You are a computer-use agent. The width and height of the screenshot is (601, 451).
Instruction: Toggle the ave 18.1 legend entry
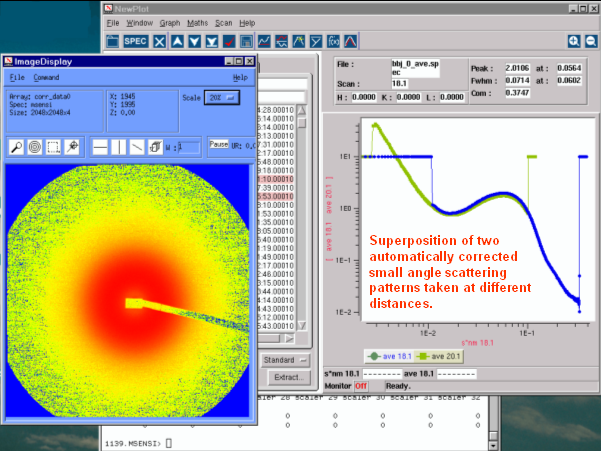tap(396, 354)
